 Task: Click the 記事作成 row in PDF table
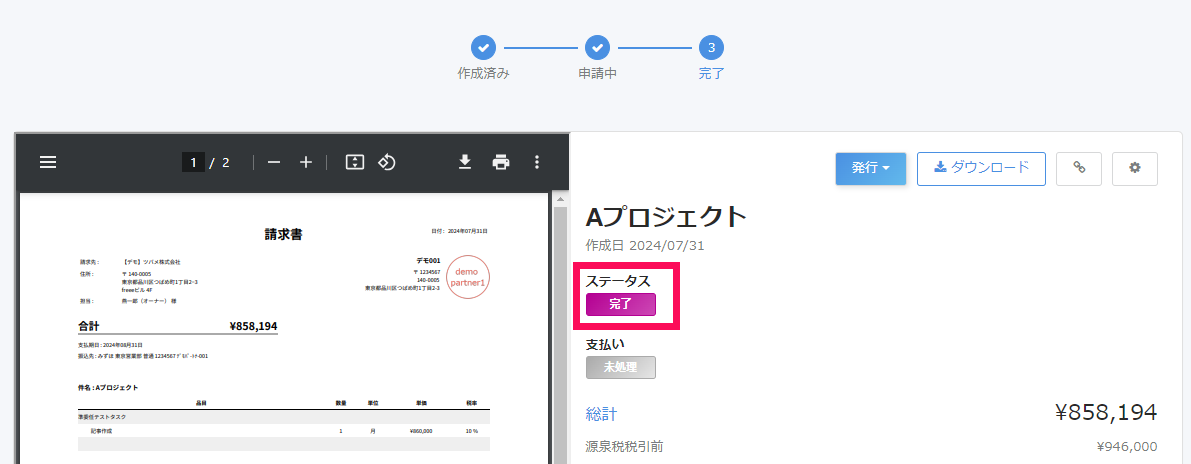(283, 431)
